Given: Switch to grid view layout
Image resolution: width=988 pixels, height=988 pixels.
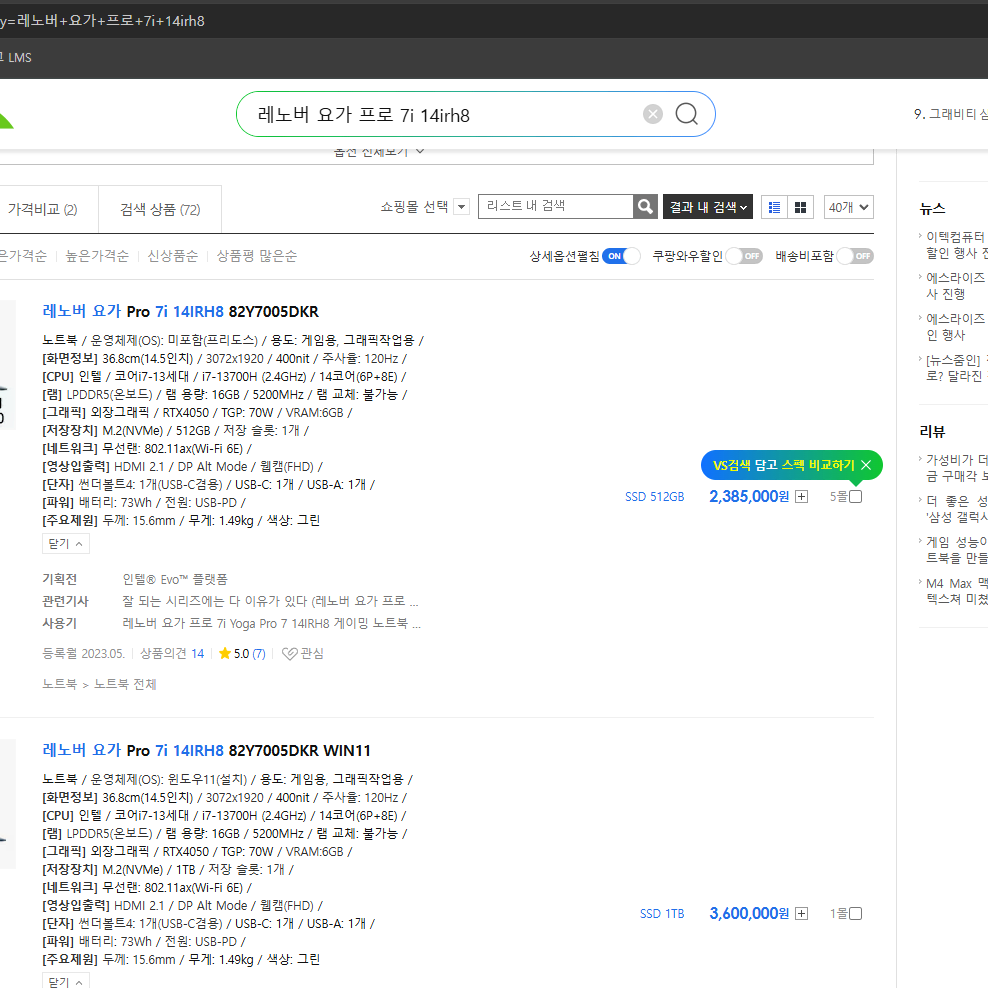Looking at the screenshot, I should [x=801, y=207].
